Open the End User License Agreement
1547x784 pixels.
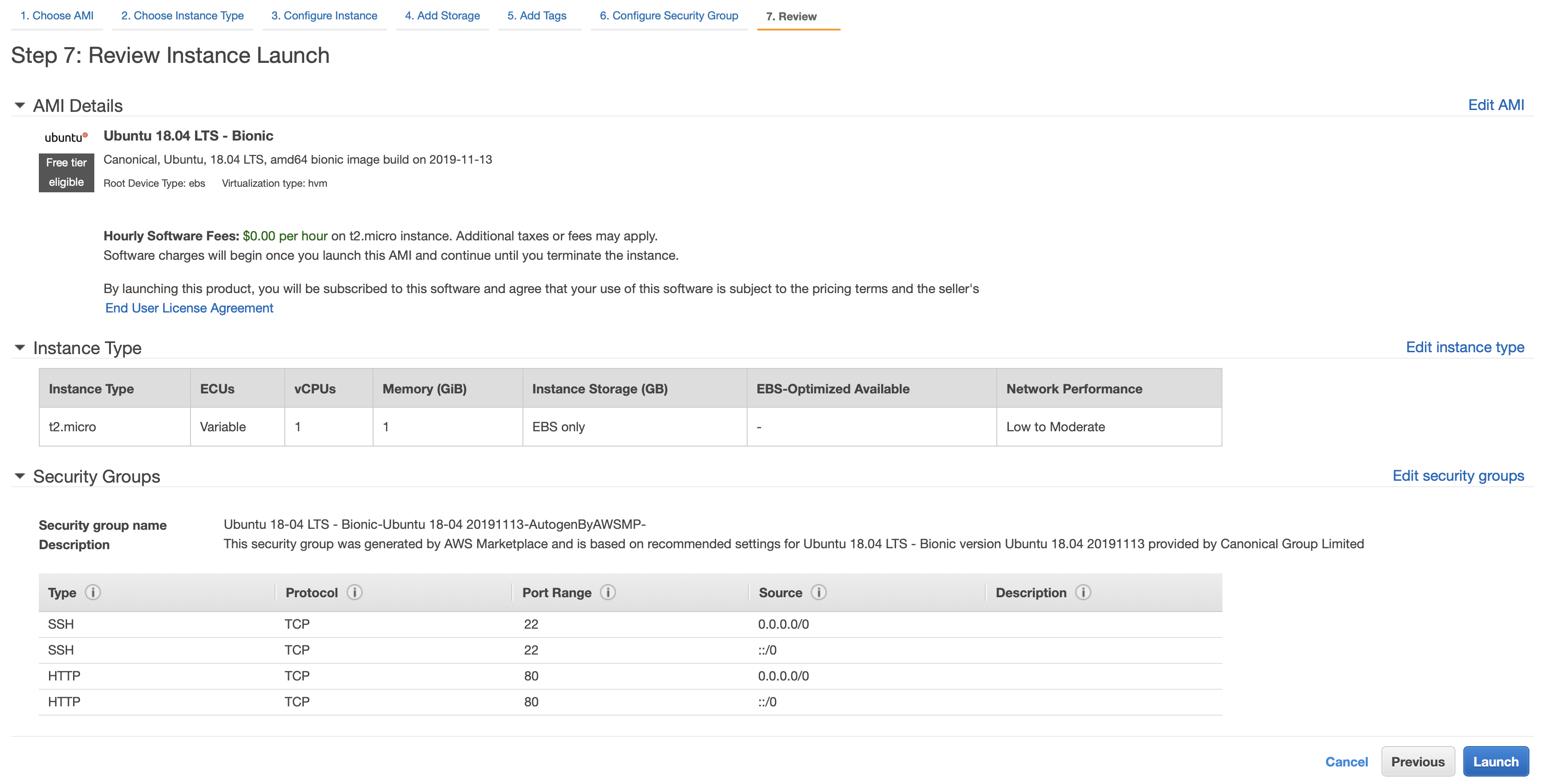[x=189, y=308]
